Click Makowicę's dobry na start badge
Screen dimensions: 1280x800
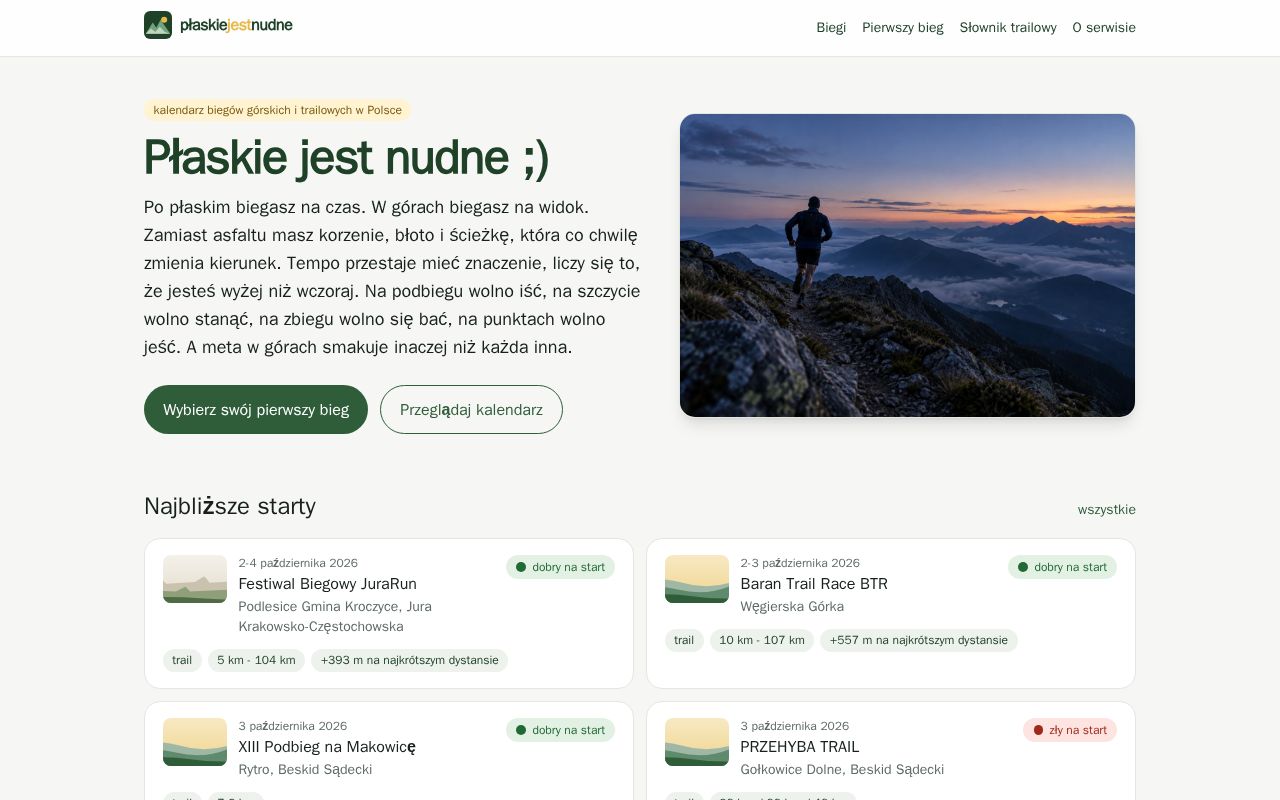(560, 730)
